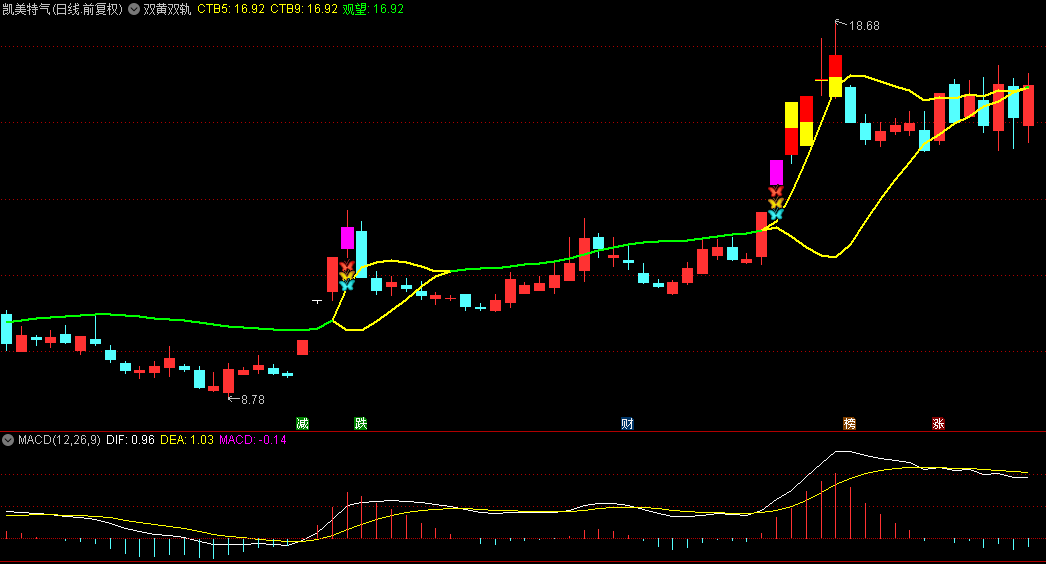Select the CTB5: 16.92 value
Image resolution: width=1046 pixels, height=564 pixels.
tap(231, 9)
